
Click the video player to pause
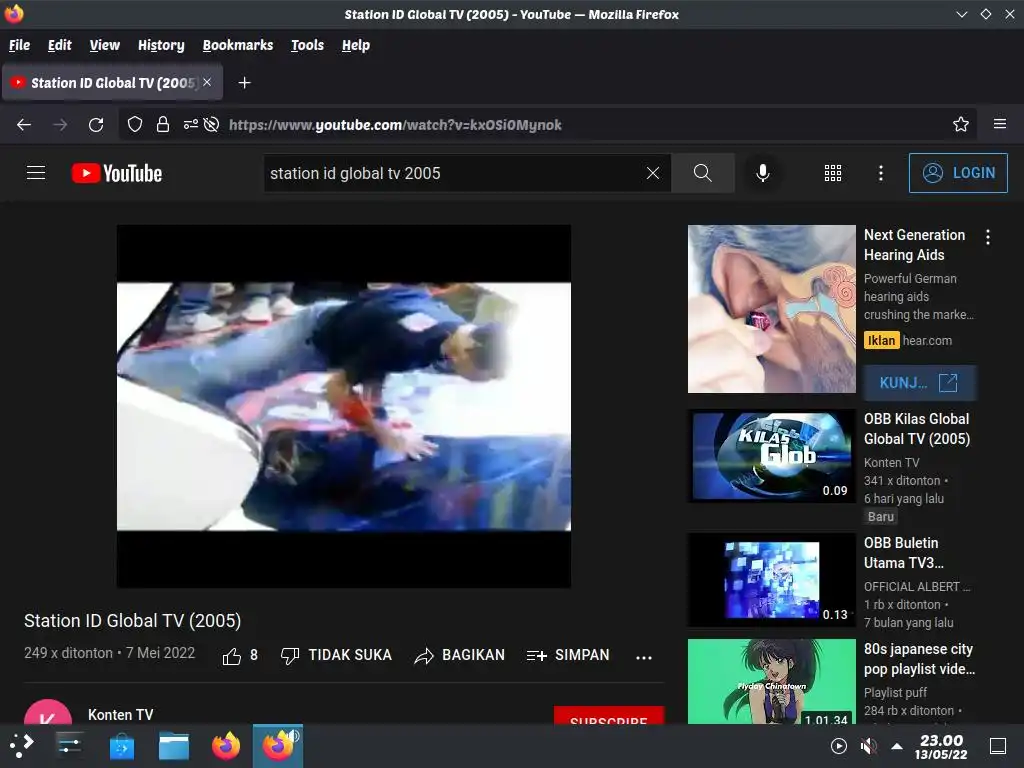(344, 406)
